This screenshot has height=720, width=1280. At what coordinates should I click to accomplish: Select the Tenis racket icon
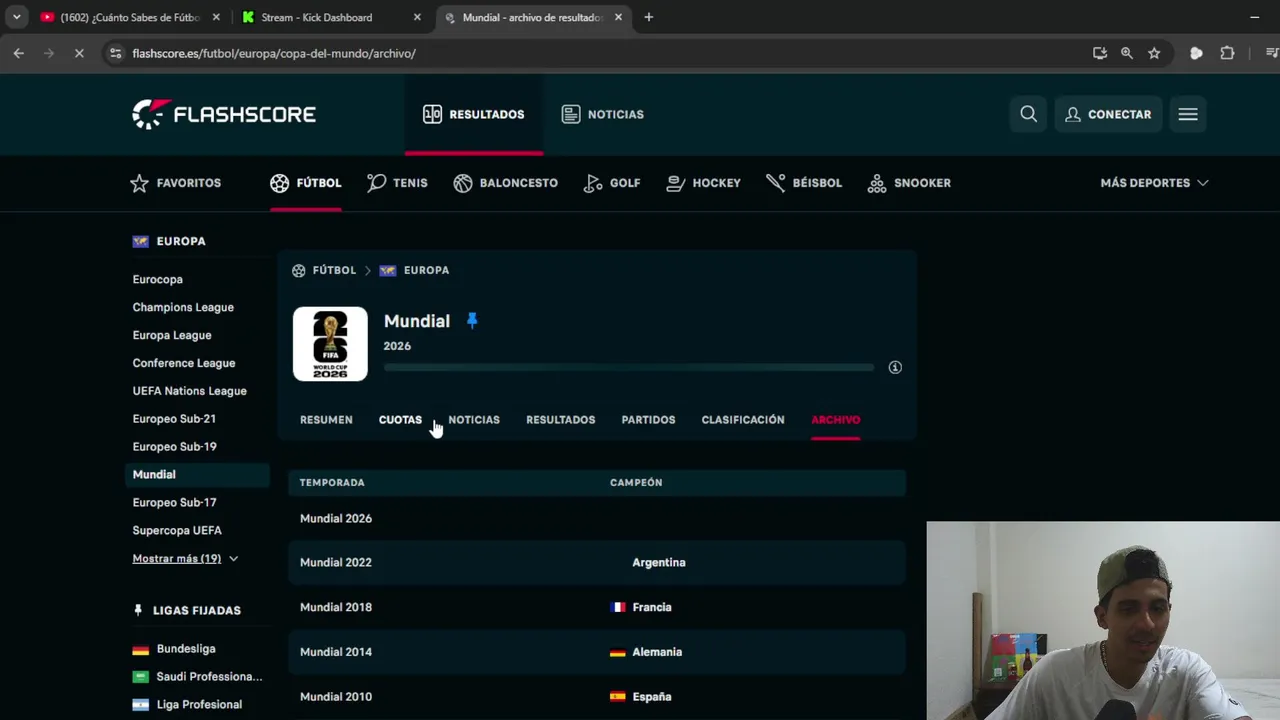(376, 183)
